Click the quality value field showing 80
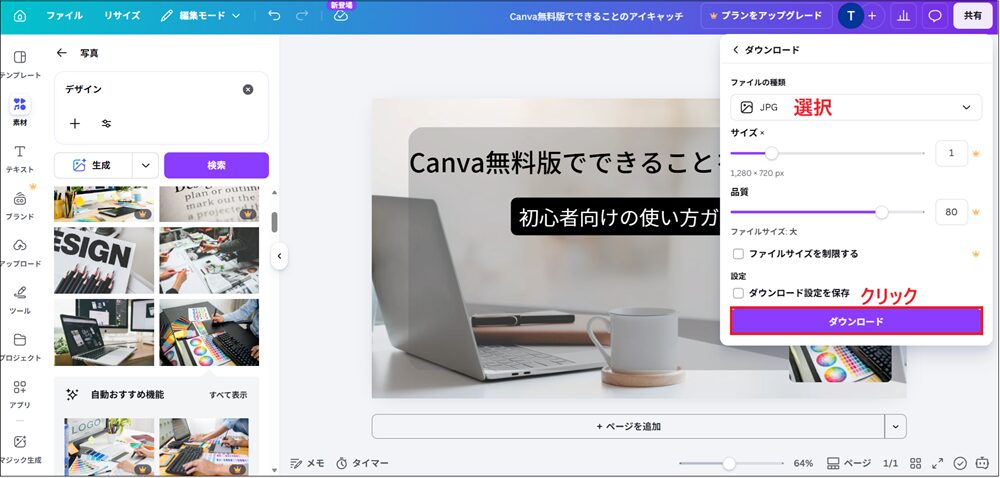1000x478 pixels. (951, 212)
